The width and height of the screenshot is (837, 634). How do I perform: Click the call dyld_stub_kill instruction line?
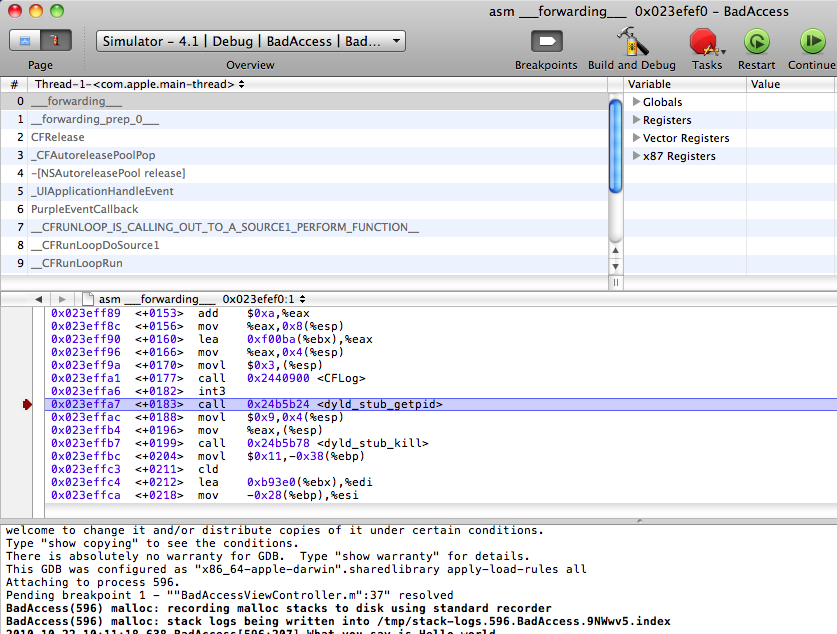[441, 443]
